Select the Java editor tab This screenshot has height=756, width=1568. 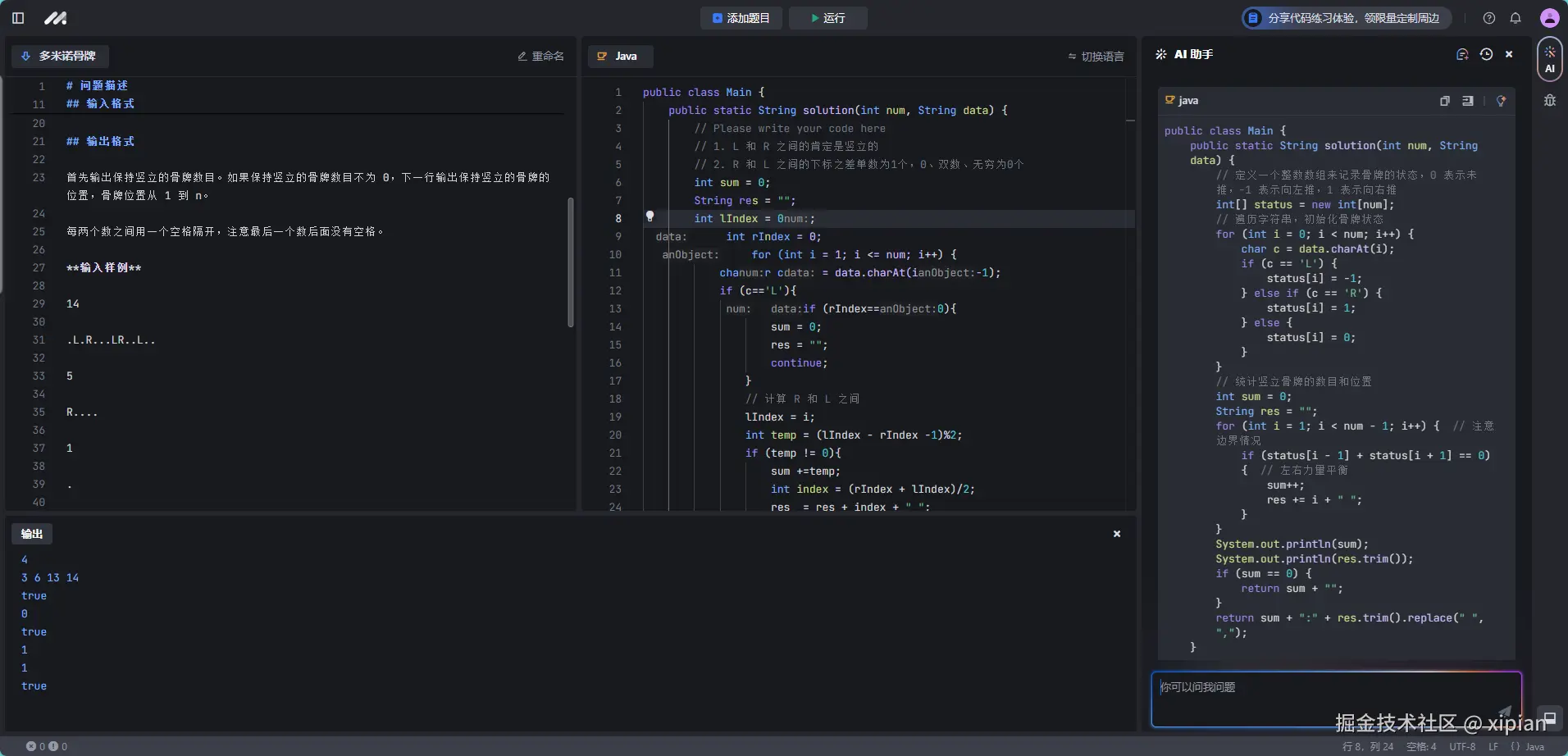[619, 56]
